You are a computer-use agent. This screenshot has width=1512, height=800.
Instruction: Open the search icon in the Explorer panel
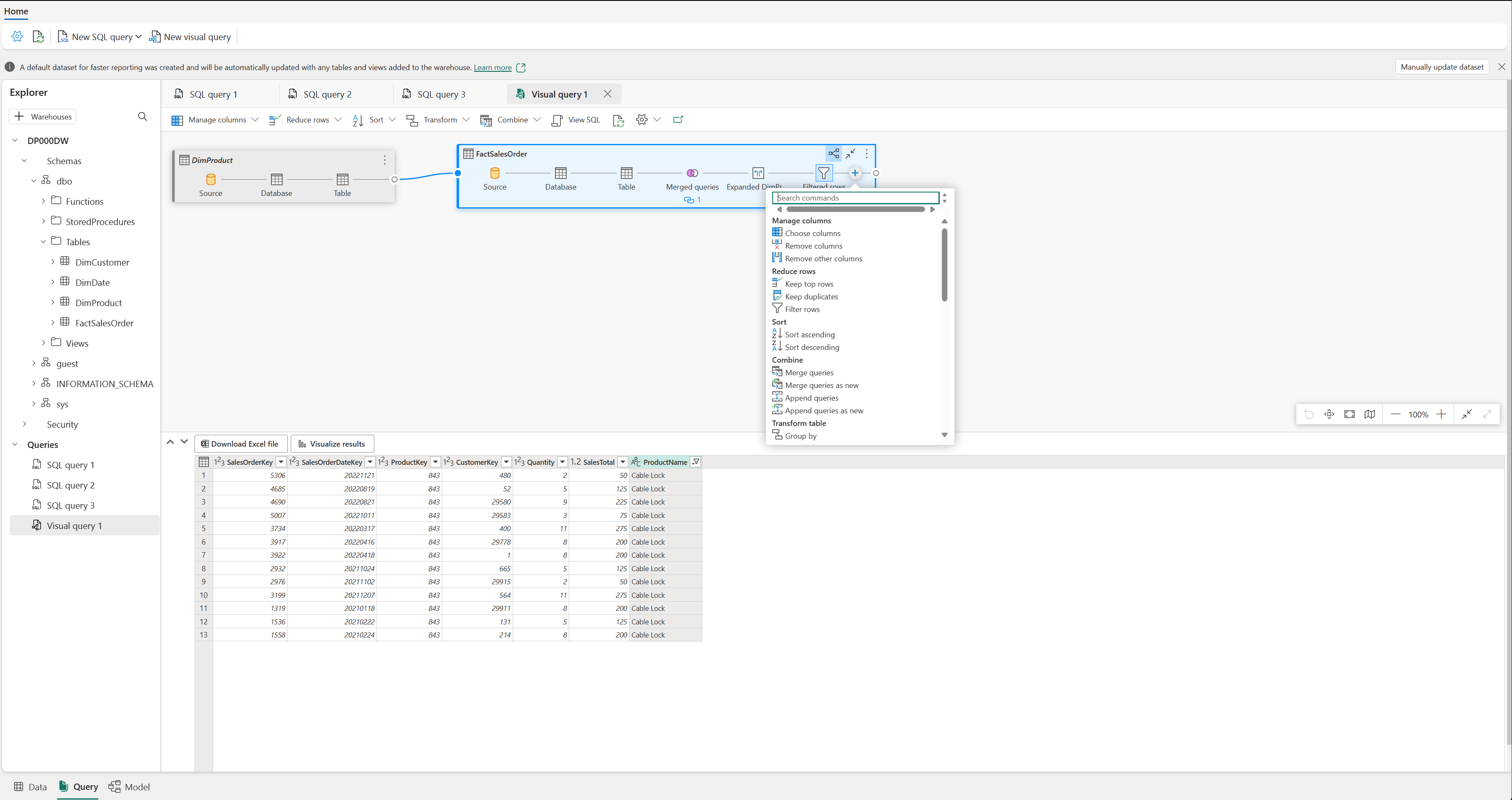click(x=143, y=116)
